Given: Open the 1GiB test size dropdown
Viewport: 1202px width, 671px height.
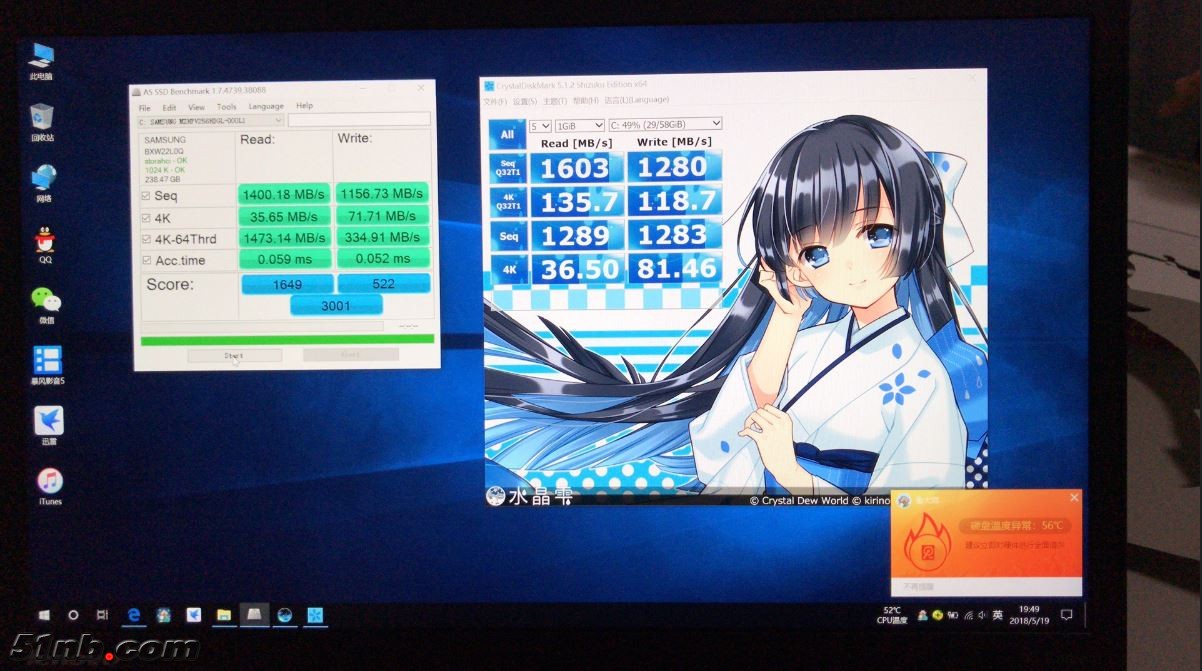Looking at the screenshot, I should pos(580,125).
